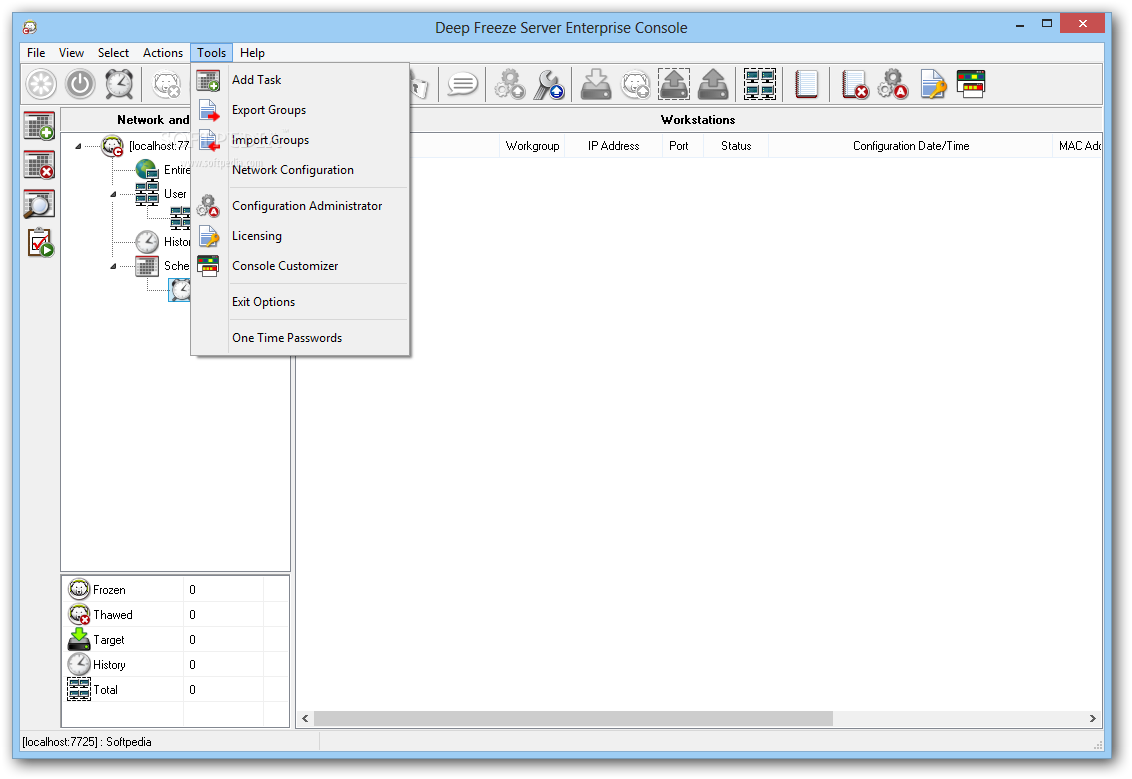The width and height of the screenshot is (1132, 779).
Task: Click sidebar calendar with red X icon
Action: [x=39, y=165]
